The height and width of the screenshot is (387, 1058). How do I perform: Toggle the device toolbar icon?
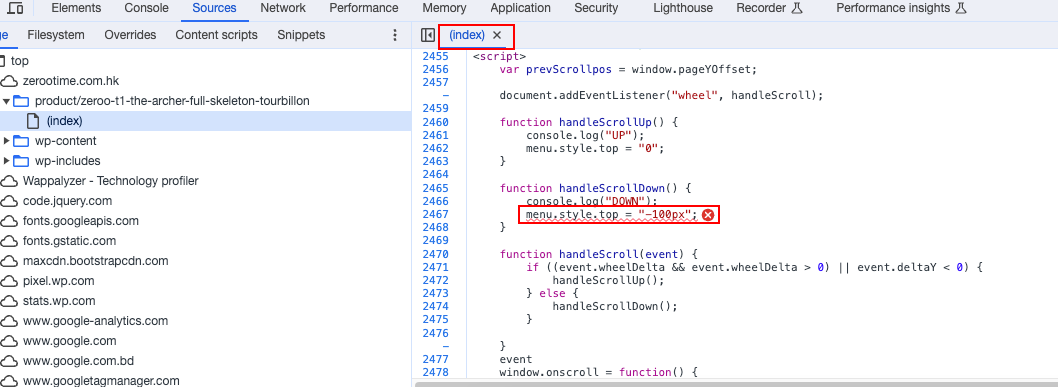[15, 8]
